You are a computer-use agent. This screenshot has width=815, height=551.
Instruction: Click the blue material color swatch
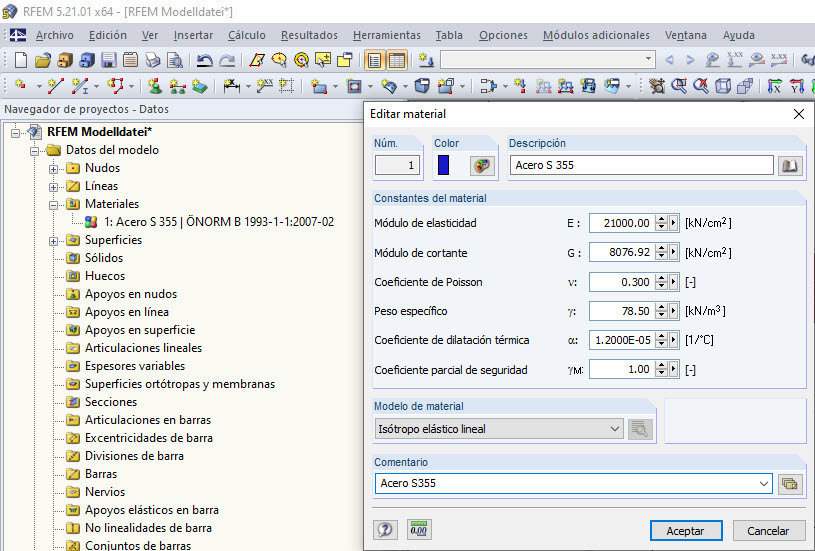pos(443,165)
